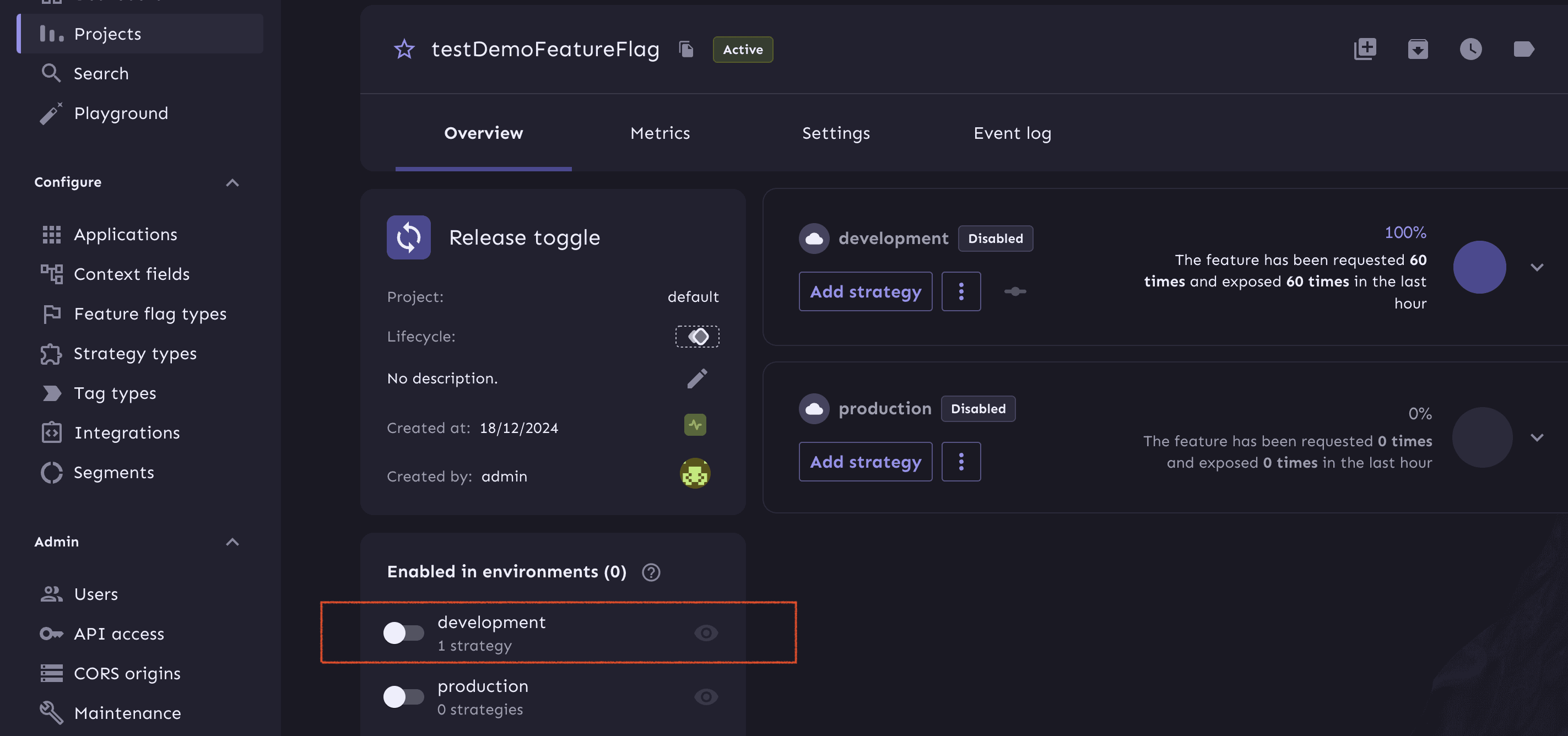
Task: Collapse the Admin sidebar section
Action: 232,541
